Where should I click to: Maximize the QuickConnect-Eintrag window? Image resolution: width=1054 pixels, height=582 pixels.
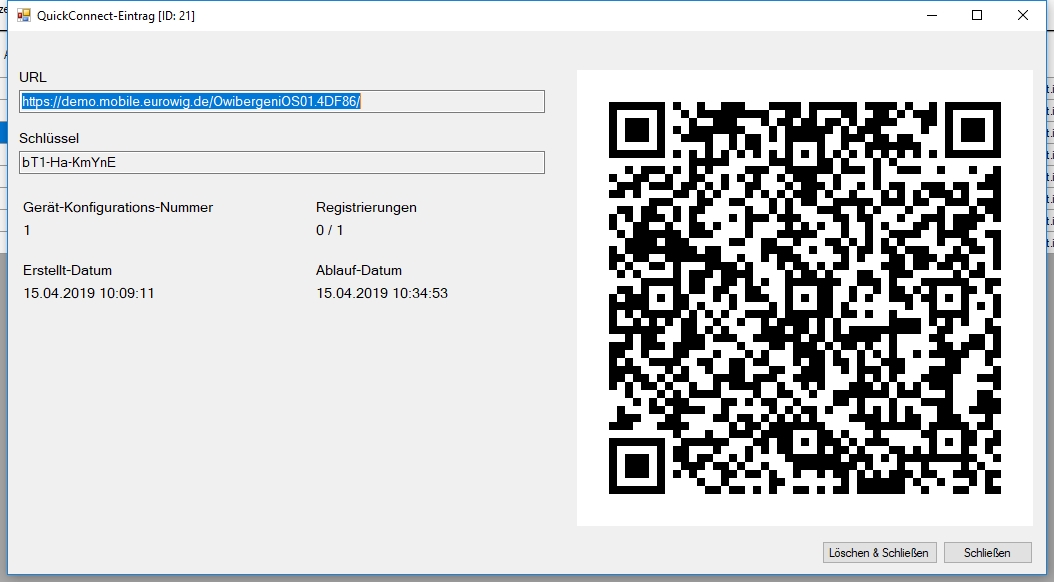click(977, 15)
